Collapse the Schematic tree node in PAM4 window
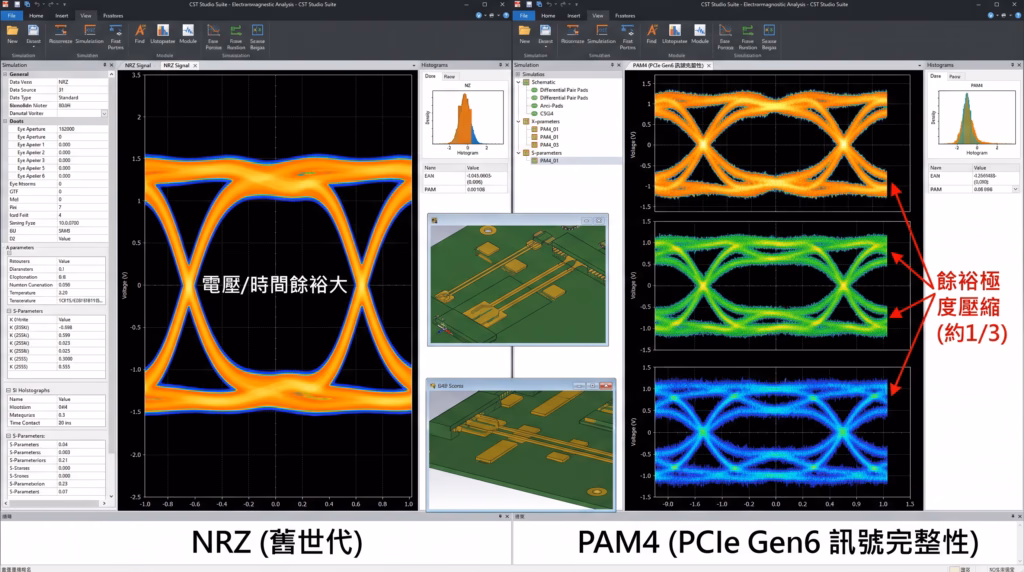1024x572 pixels. click(x=519, y=82)
